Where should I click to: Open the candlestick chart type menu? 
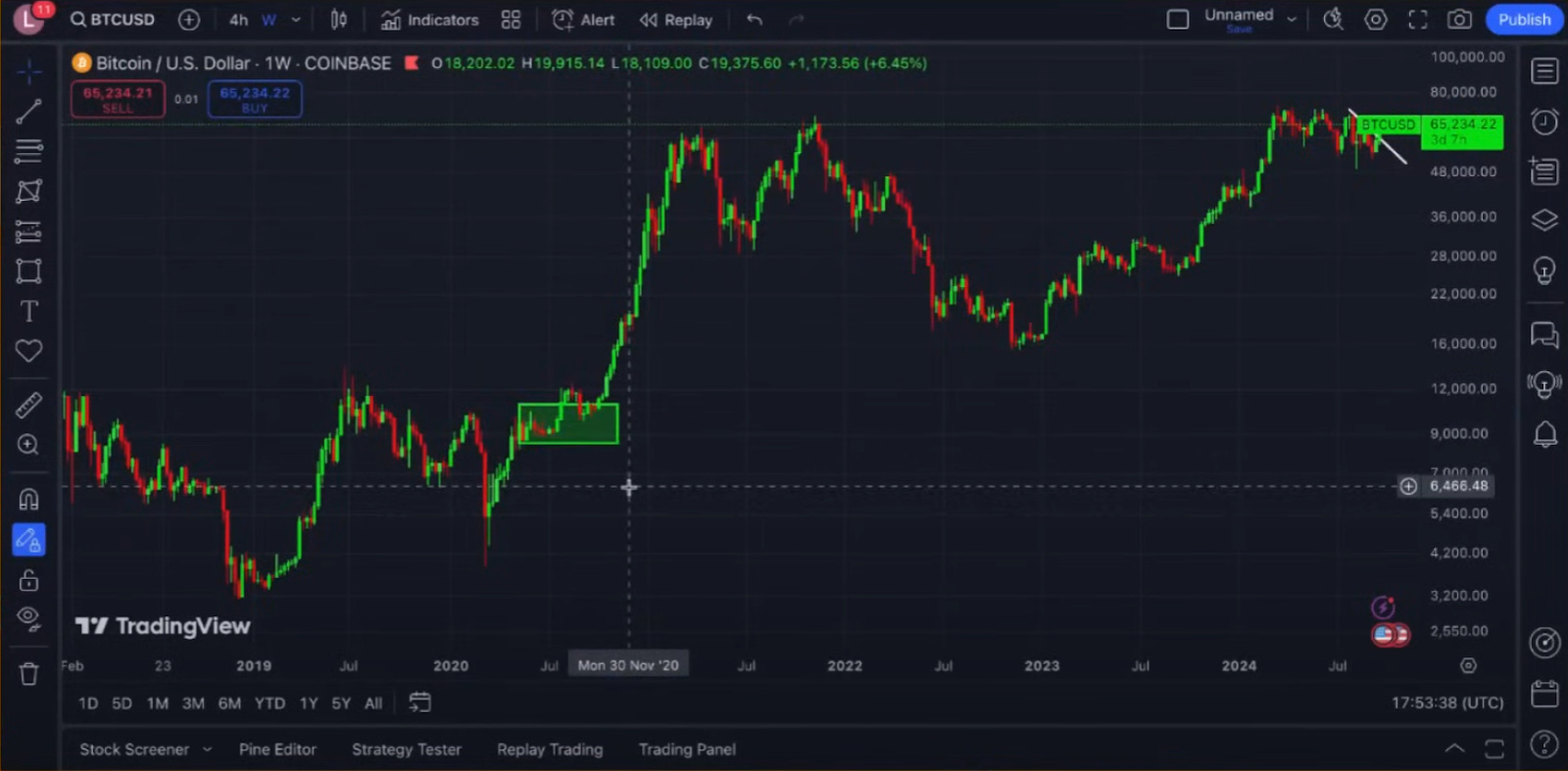click(339, 20)
